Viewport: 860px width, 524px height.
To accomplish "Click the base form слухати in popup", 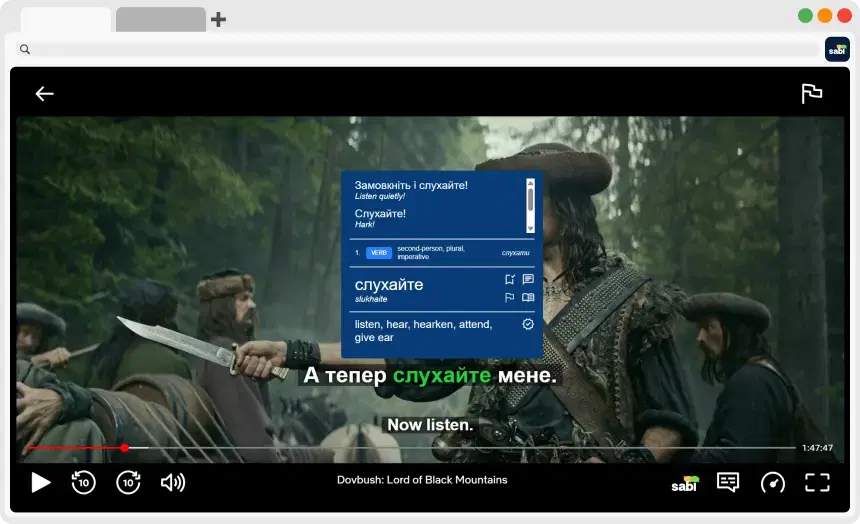I will (516, 253).
